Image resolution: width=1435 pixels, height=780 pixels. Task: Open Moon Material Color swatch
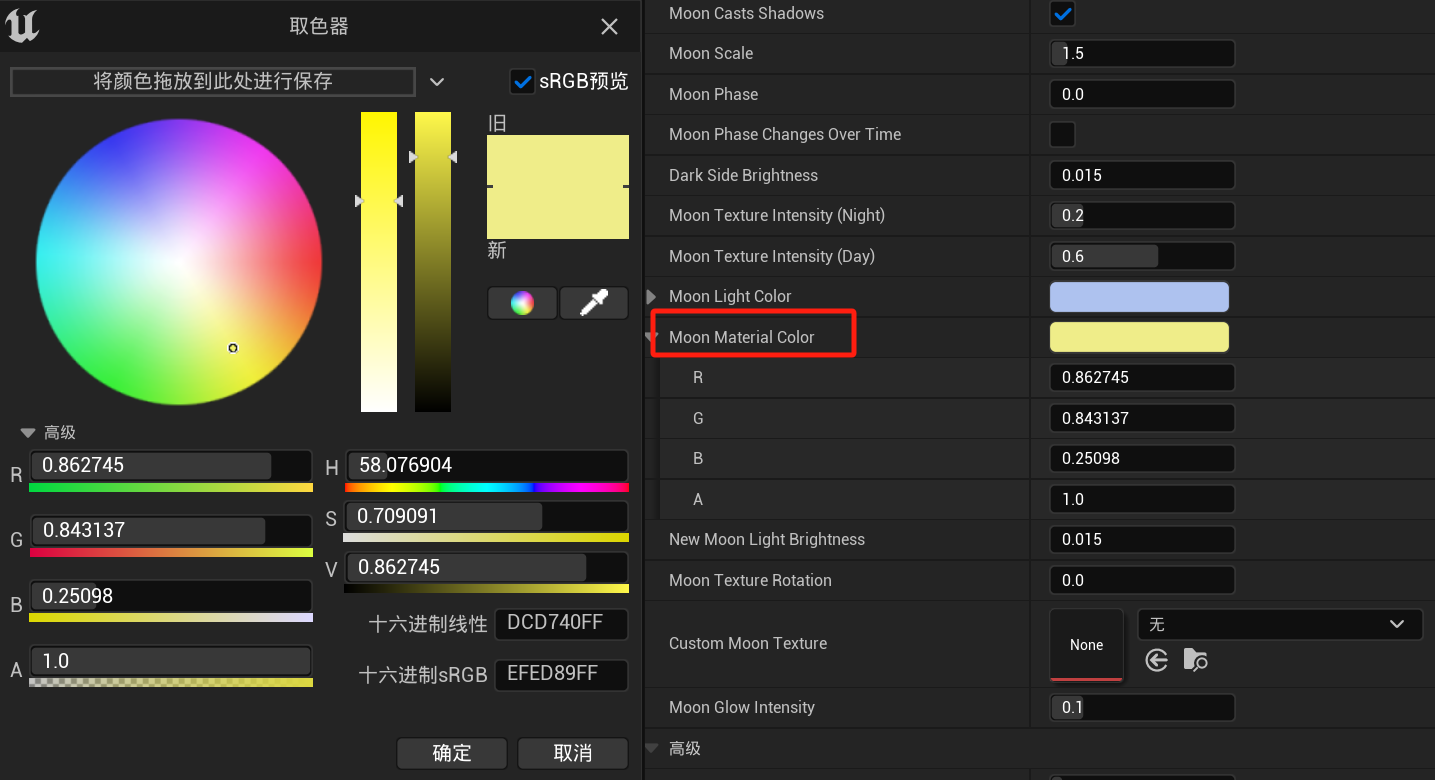[1139, 337]
